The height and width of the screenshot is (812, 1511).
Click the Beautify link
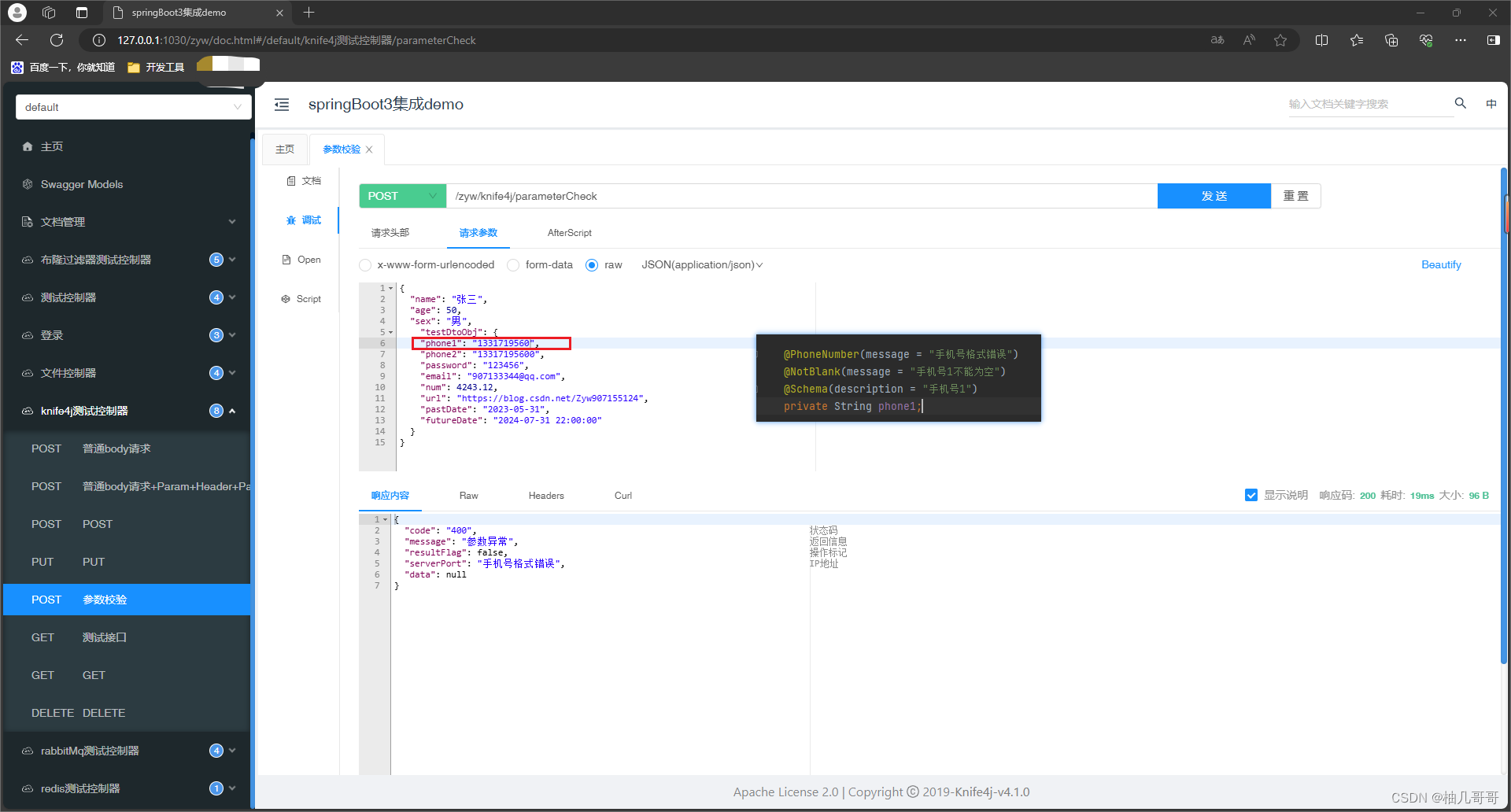(1440, 265)
